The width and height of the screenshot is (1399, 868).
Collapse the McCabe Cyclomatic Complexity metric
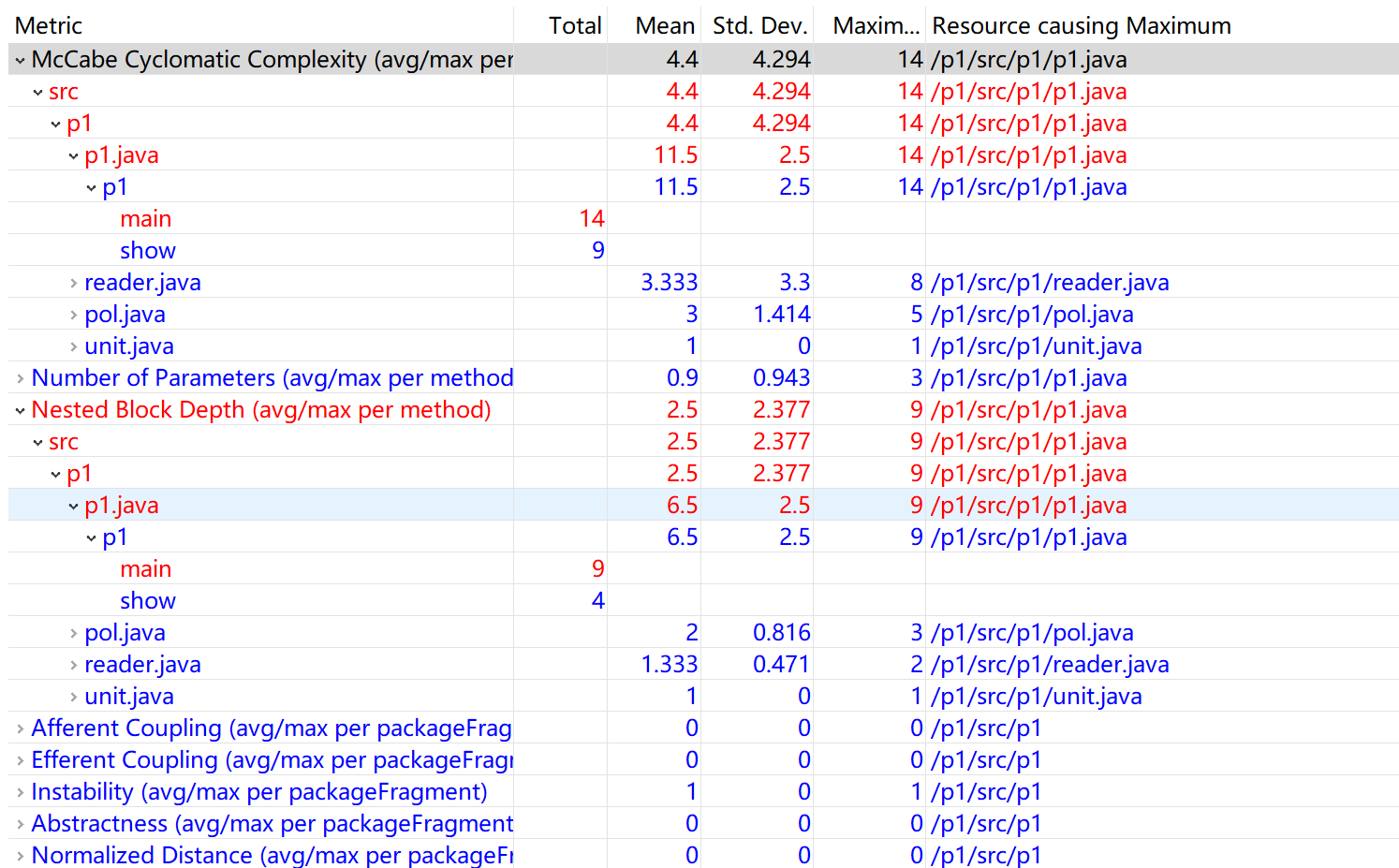[x=20, y=61]
